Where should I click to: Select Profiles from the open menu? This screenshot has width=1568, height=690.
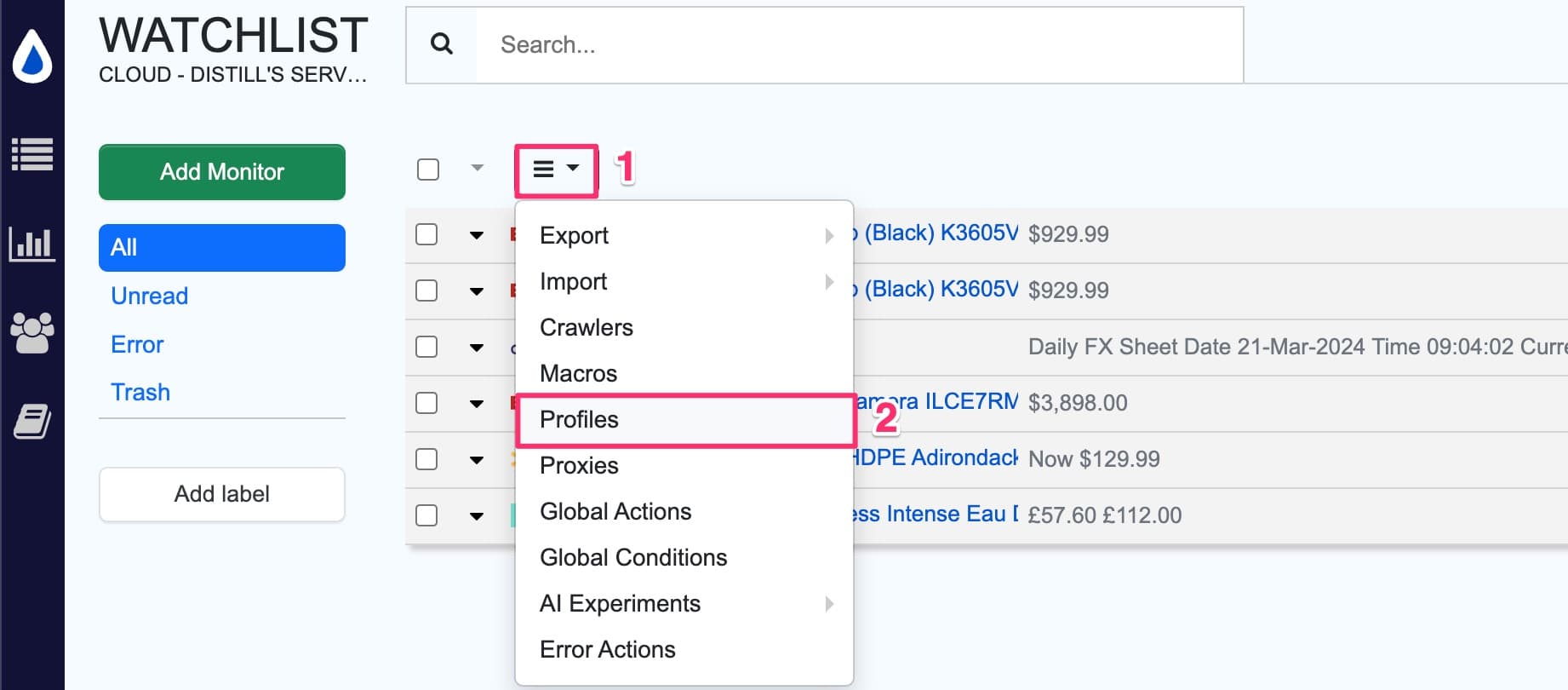[x=579, y=419]
